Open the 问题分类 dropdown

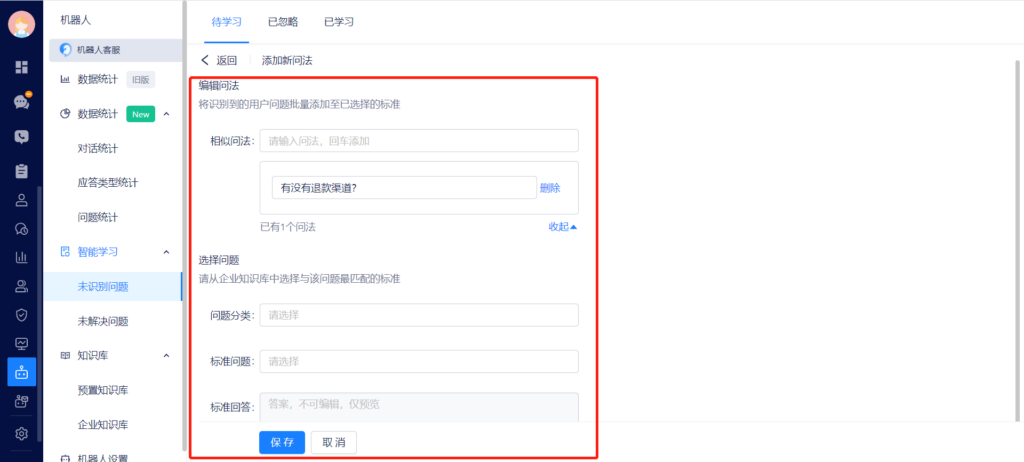(419, 315)
